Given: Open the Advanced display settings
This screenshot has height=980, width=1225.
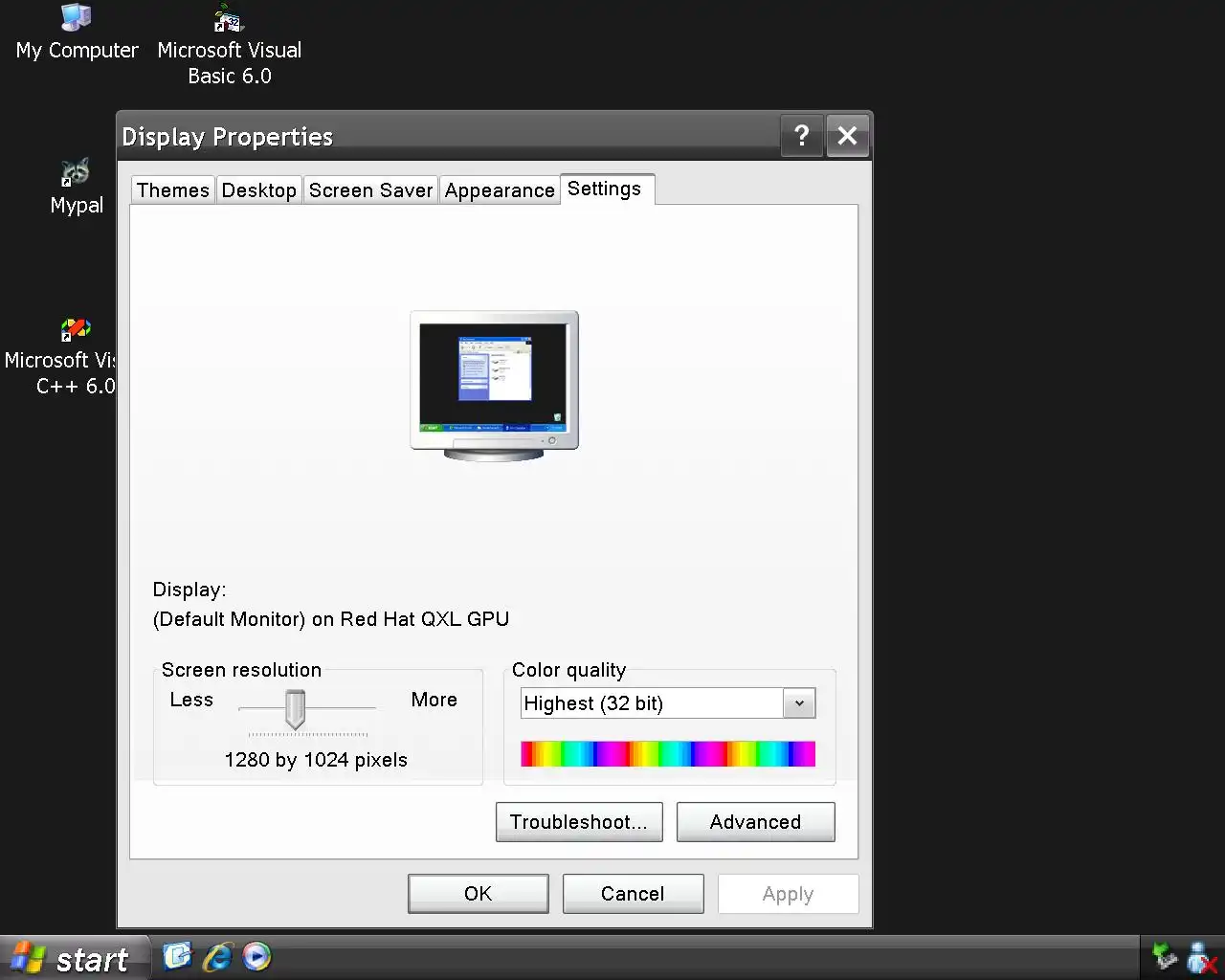Looking at the screenshot, I should [756, 822].
